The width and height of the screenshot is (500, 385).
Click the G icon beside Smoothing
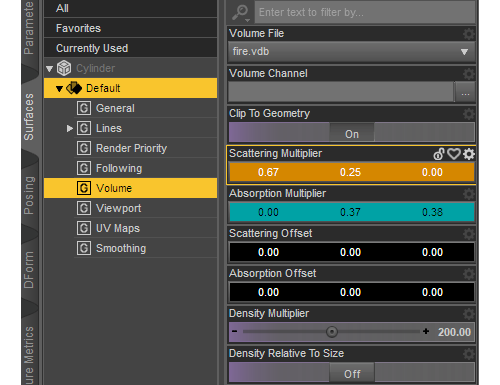tap(84, 248)
